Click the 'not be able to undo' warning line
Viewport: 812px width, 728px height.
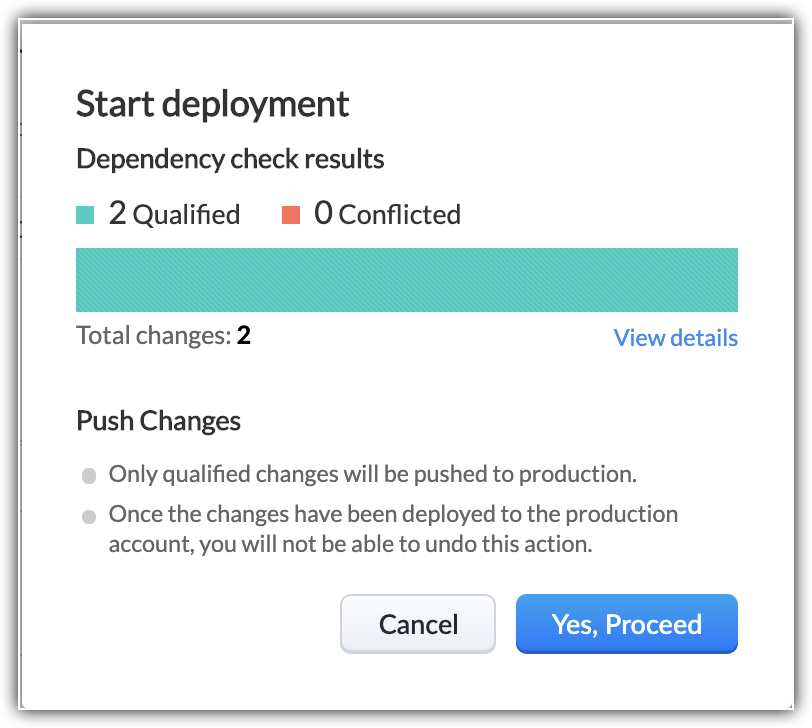tap(351, 545)
